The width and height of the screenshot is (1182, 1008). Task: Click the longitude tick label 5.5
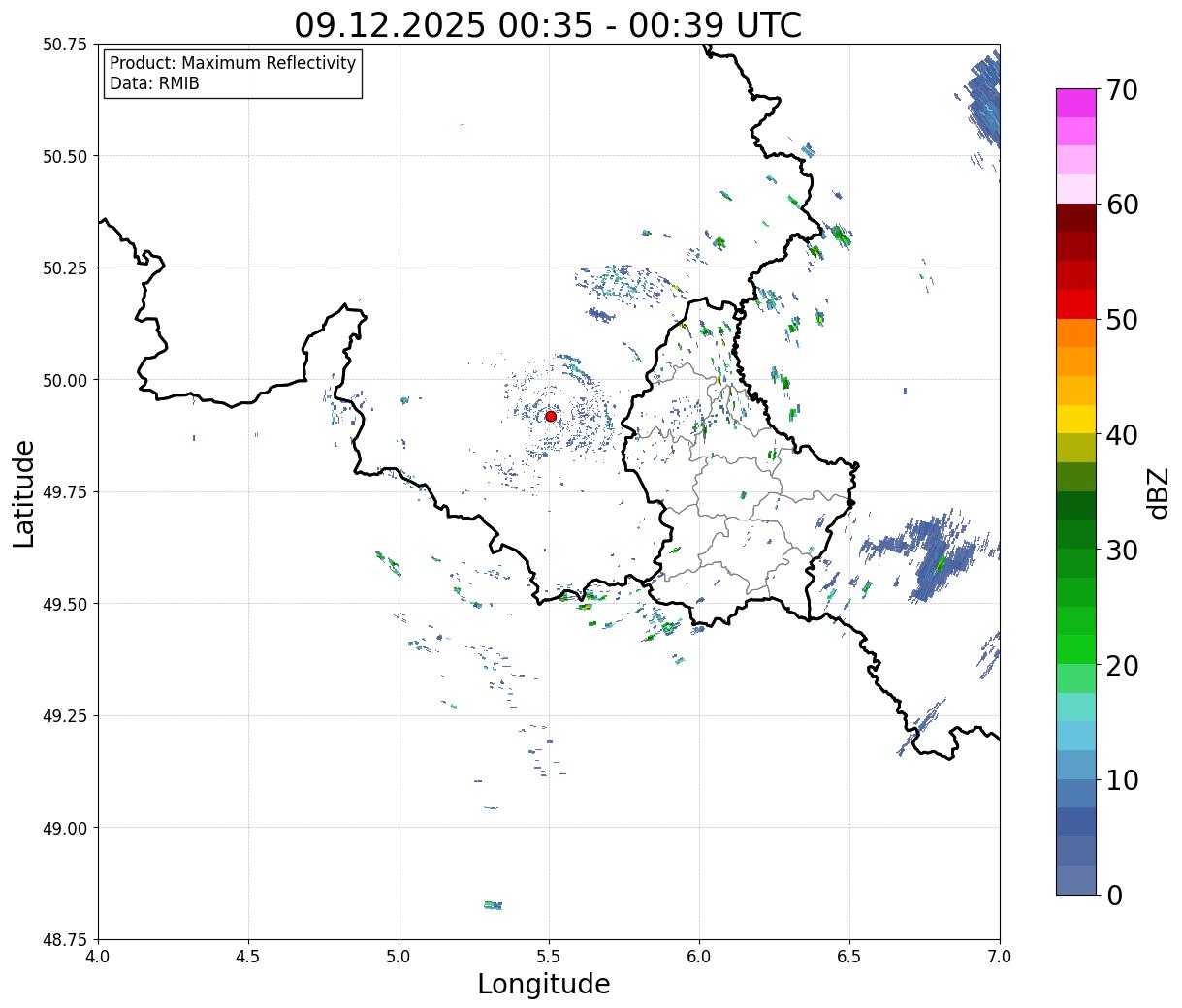549,957
